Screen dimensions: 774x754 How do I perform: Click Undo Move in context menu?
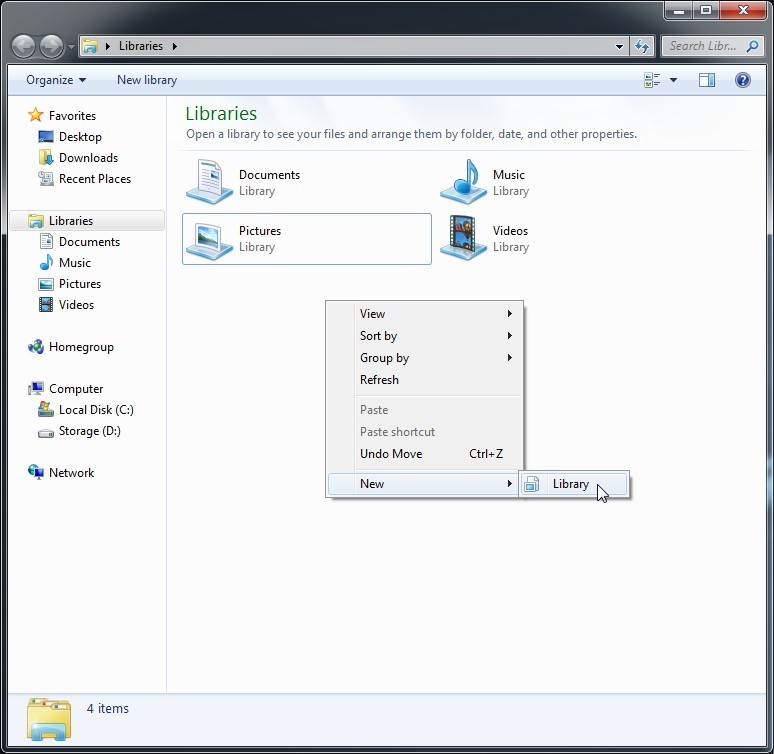pyautogui.click(x=391, y=454)
